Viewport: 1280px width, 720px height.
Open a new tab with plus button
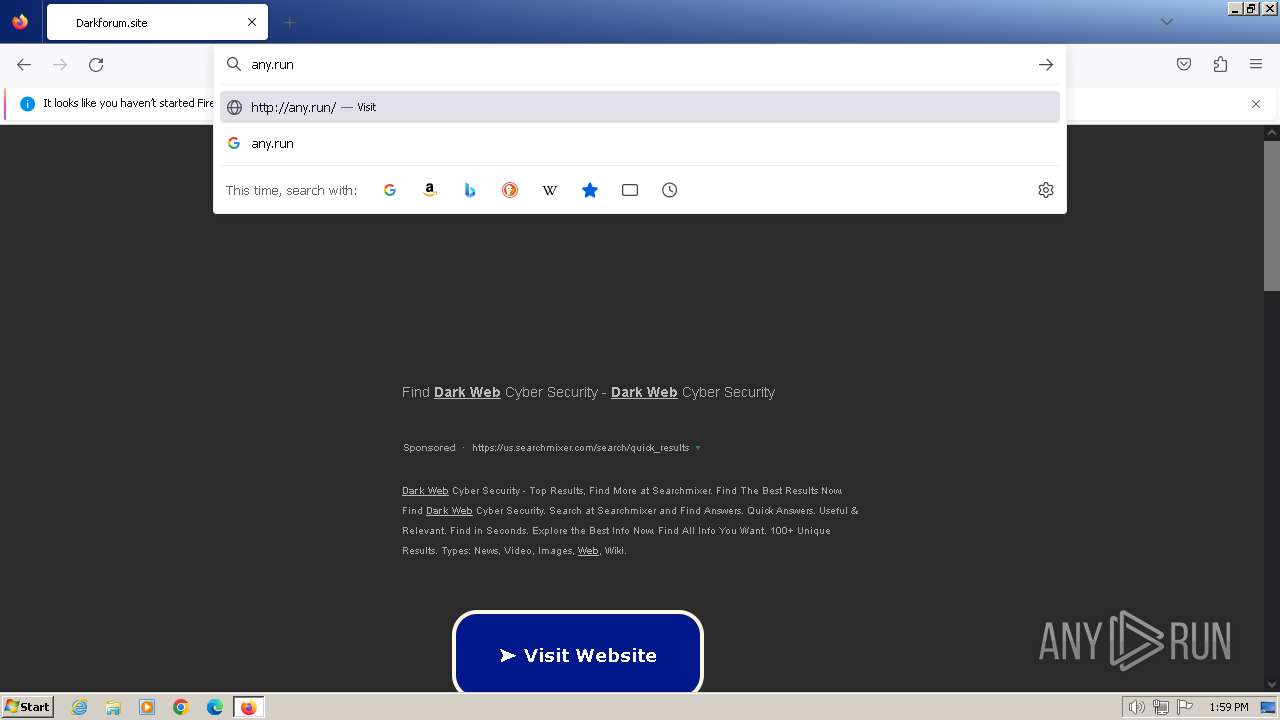pyautogui.click(x=289, y=22)
